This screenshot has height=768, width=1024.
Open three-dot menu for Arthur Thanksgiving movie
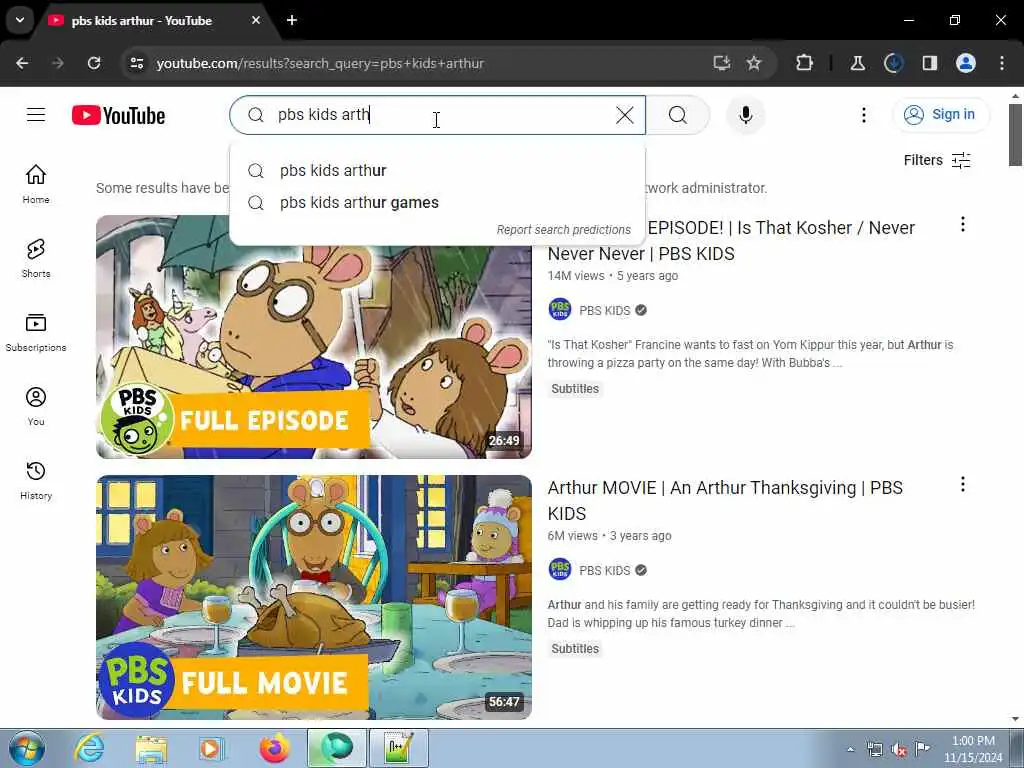coord(963,485)
